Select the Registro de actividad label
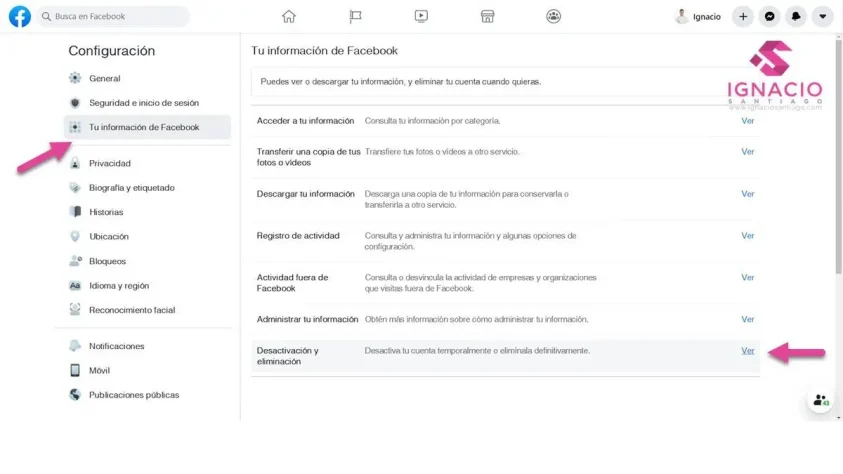843x474 pixels. [298, 235]
